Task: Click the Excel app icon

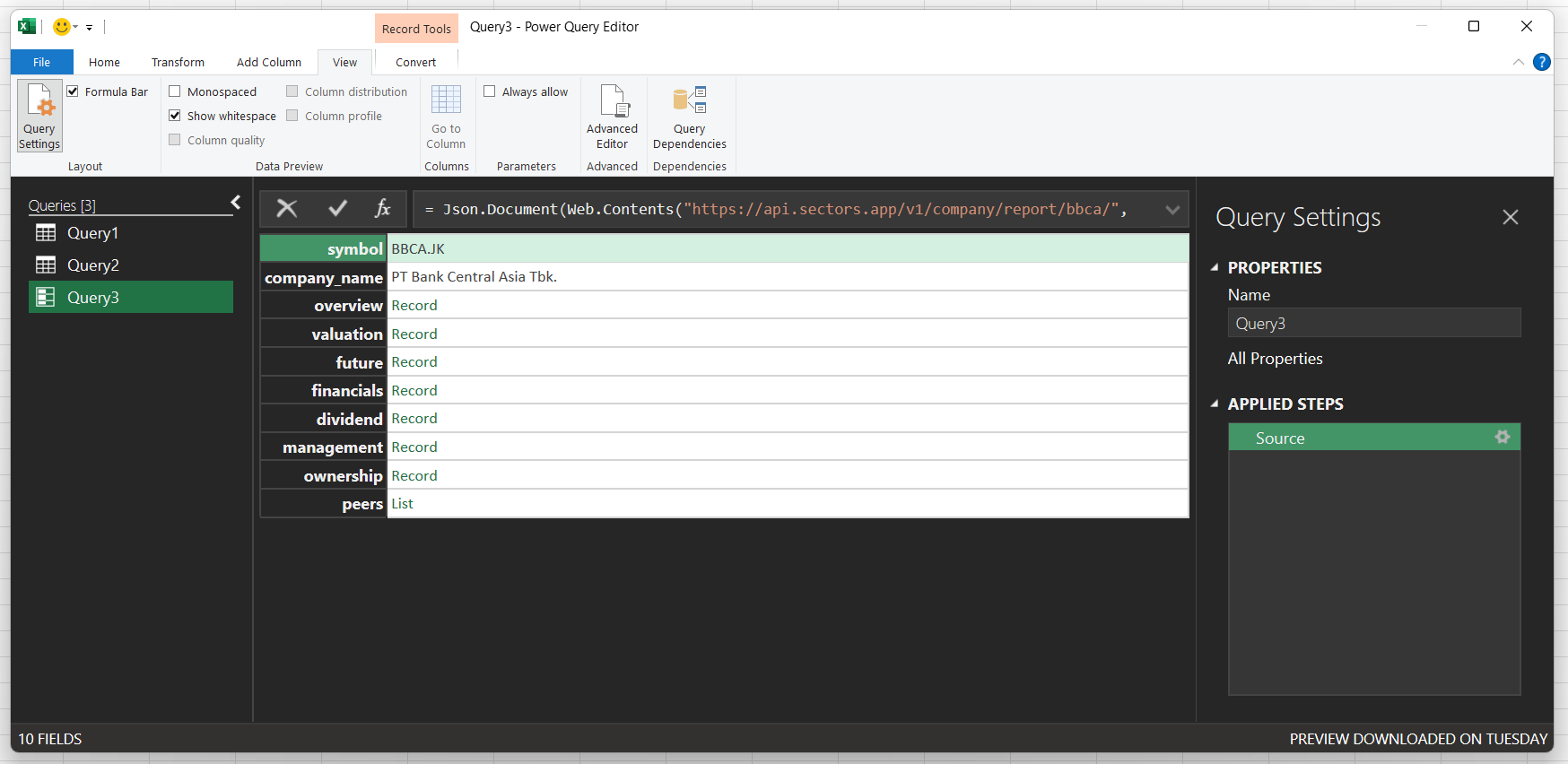Action: click(27, 27)
